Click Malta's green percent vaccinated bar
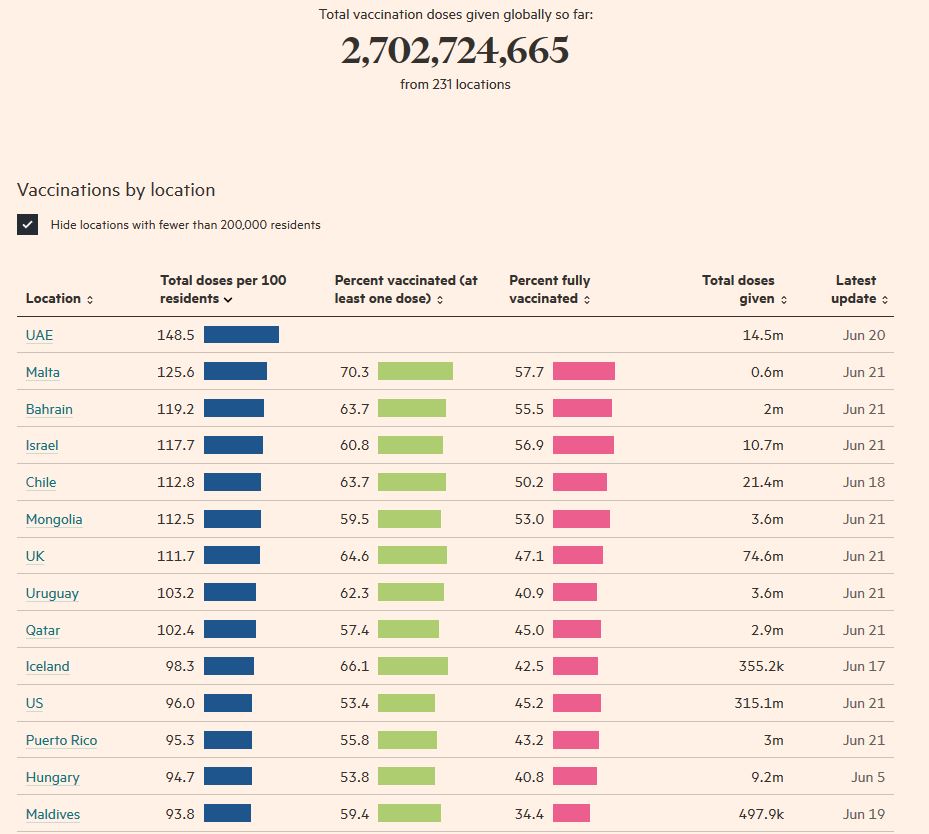Screen dimensions: 929x834 (415, 372)
